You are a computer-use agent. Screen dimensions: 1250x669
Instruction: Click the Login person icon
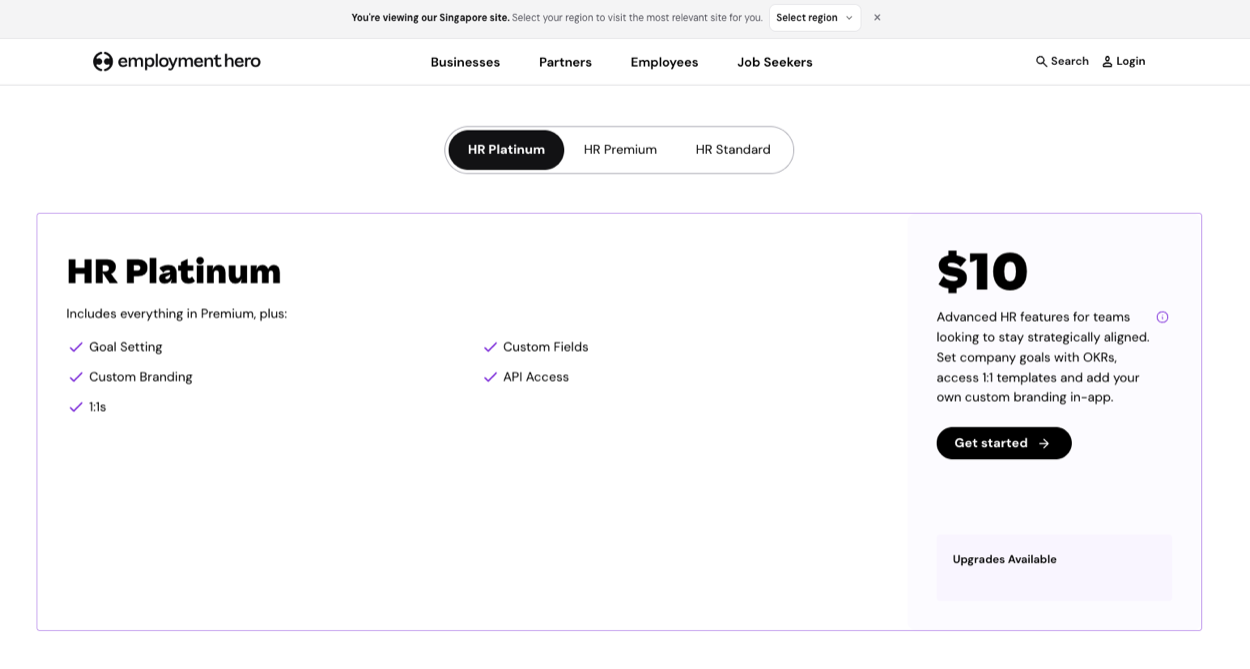point(1107,61)
